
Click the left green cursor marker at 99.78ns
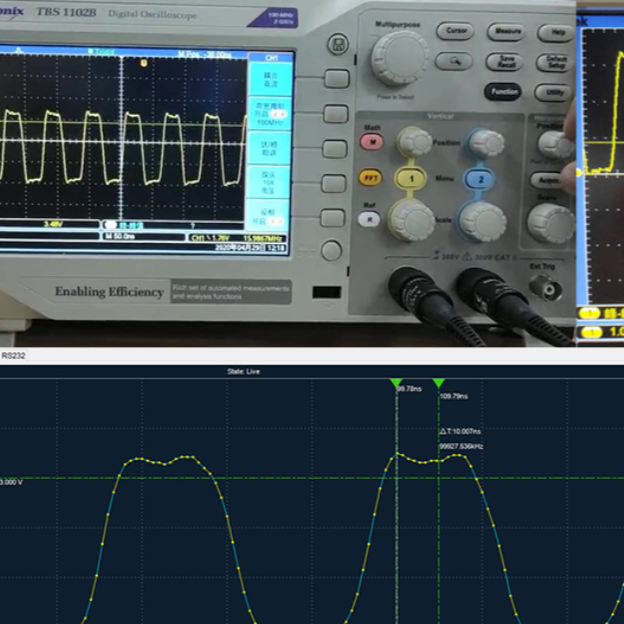pyautogui.click(x=397, y=383)
